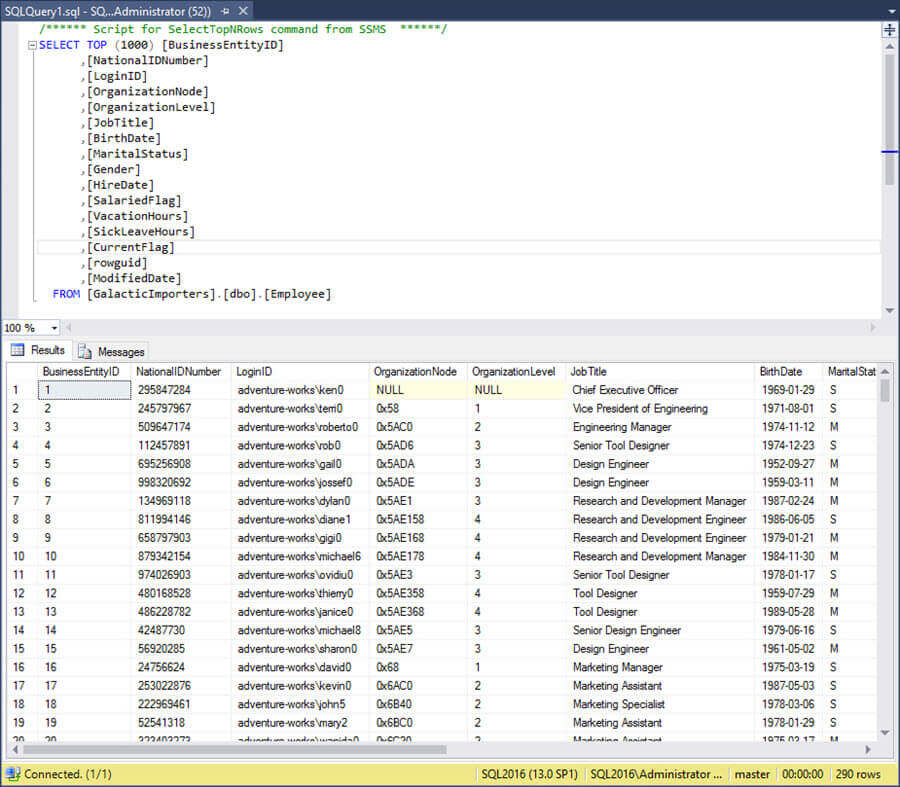The width and height of the screenshot is (900, 787).
Task: Click the Messages tab icon
Action: (x=86, y=351)
